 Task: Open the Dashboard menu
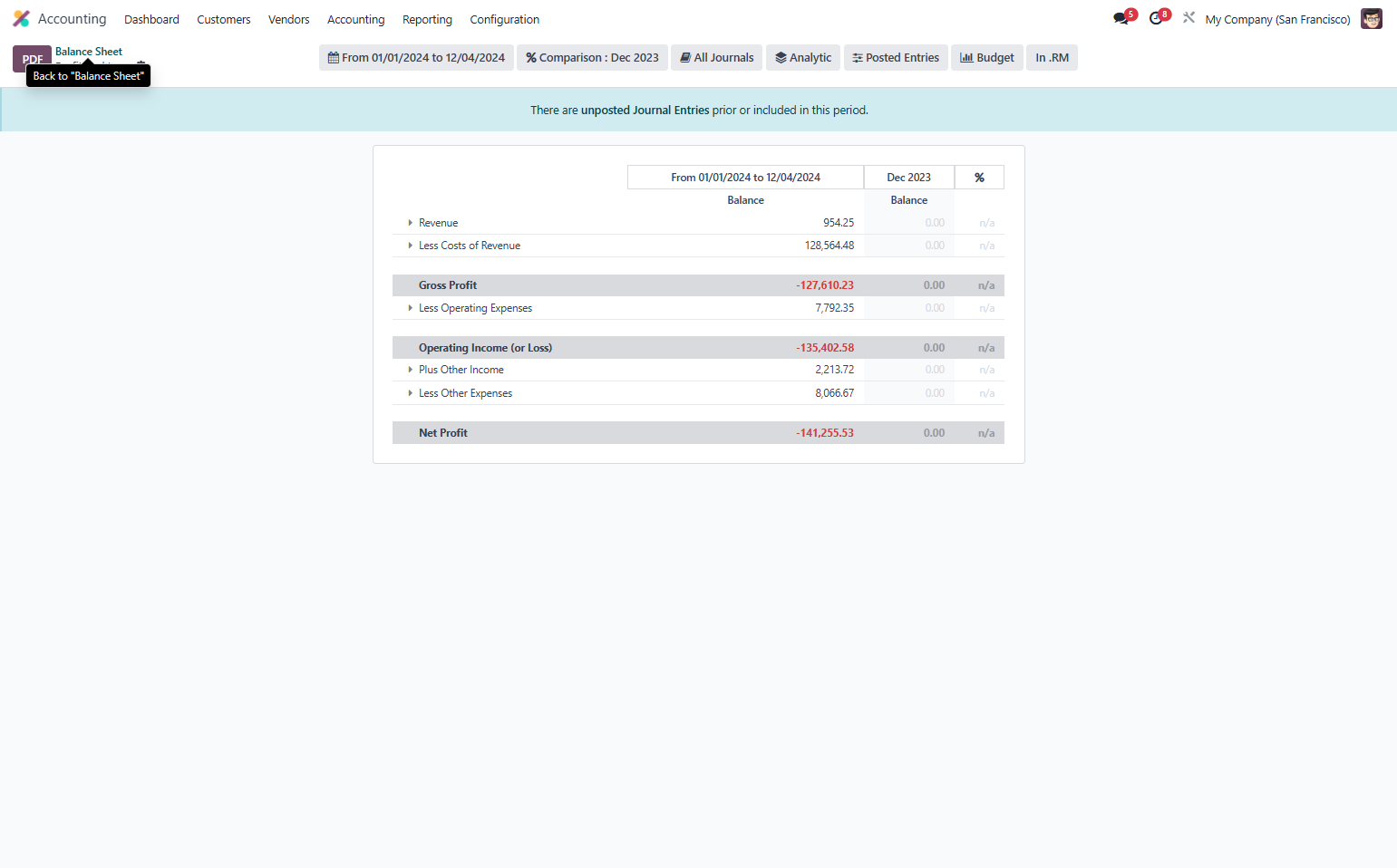[151, 19]
